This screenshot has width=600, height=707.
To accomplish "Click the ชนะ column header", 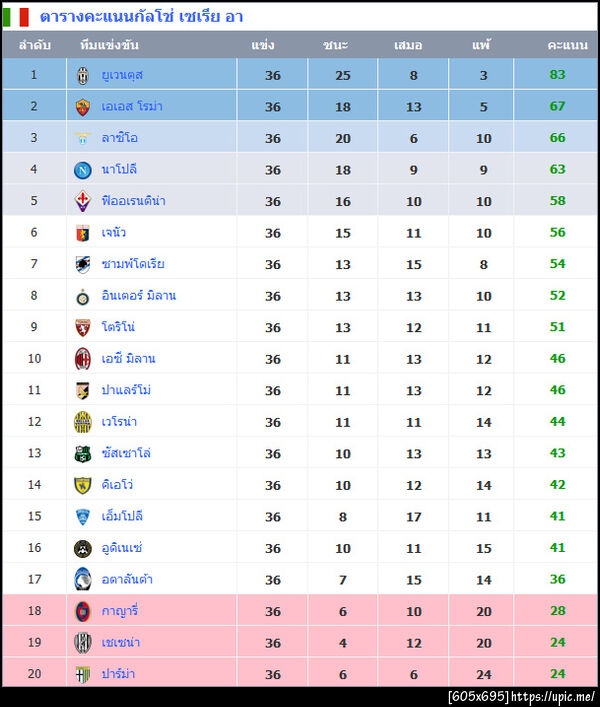I will tap(336, 46).
